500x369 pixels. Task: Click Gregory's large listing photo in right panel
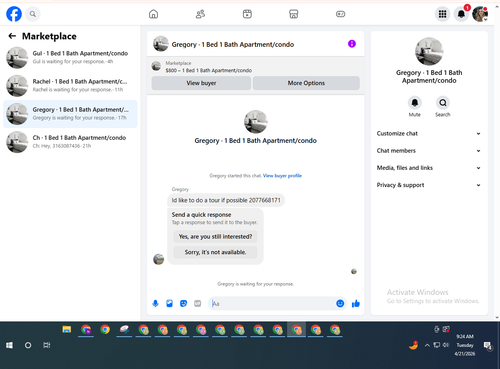(x=429, y=51)
